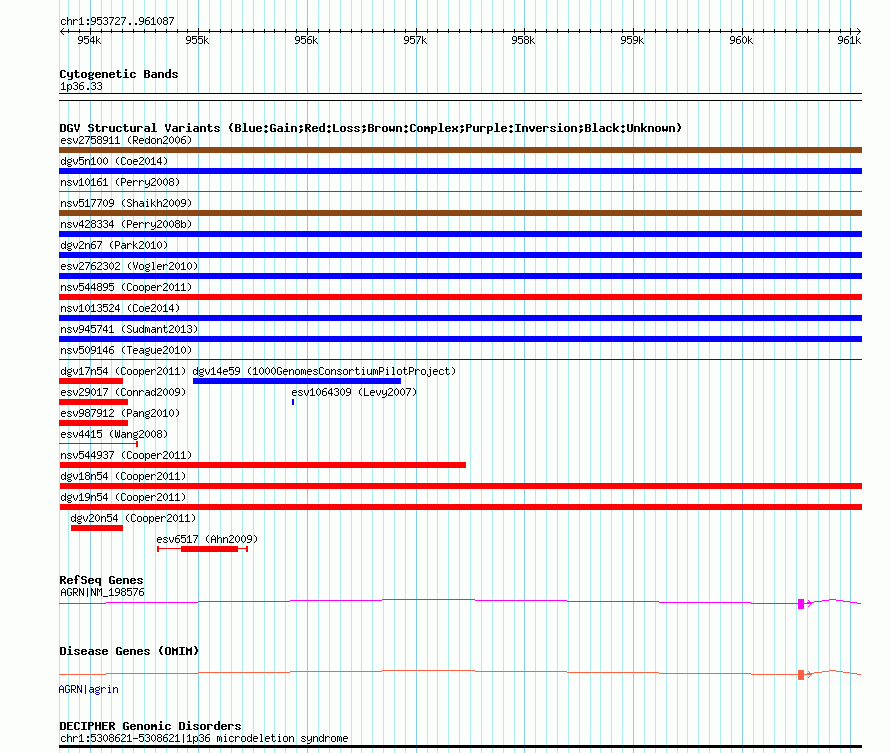Open the AGRN|agrin OMIM link
The image size is (890, 753).
(x=89, y=689)
